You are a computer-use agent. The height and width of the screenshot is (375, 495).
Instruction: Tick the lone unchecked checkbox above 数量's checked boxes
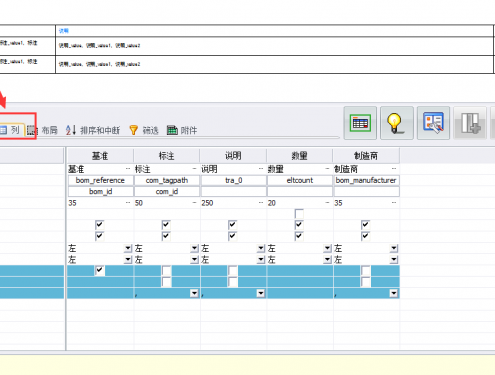tap(299, 214)
